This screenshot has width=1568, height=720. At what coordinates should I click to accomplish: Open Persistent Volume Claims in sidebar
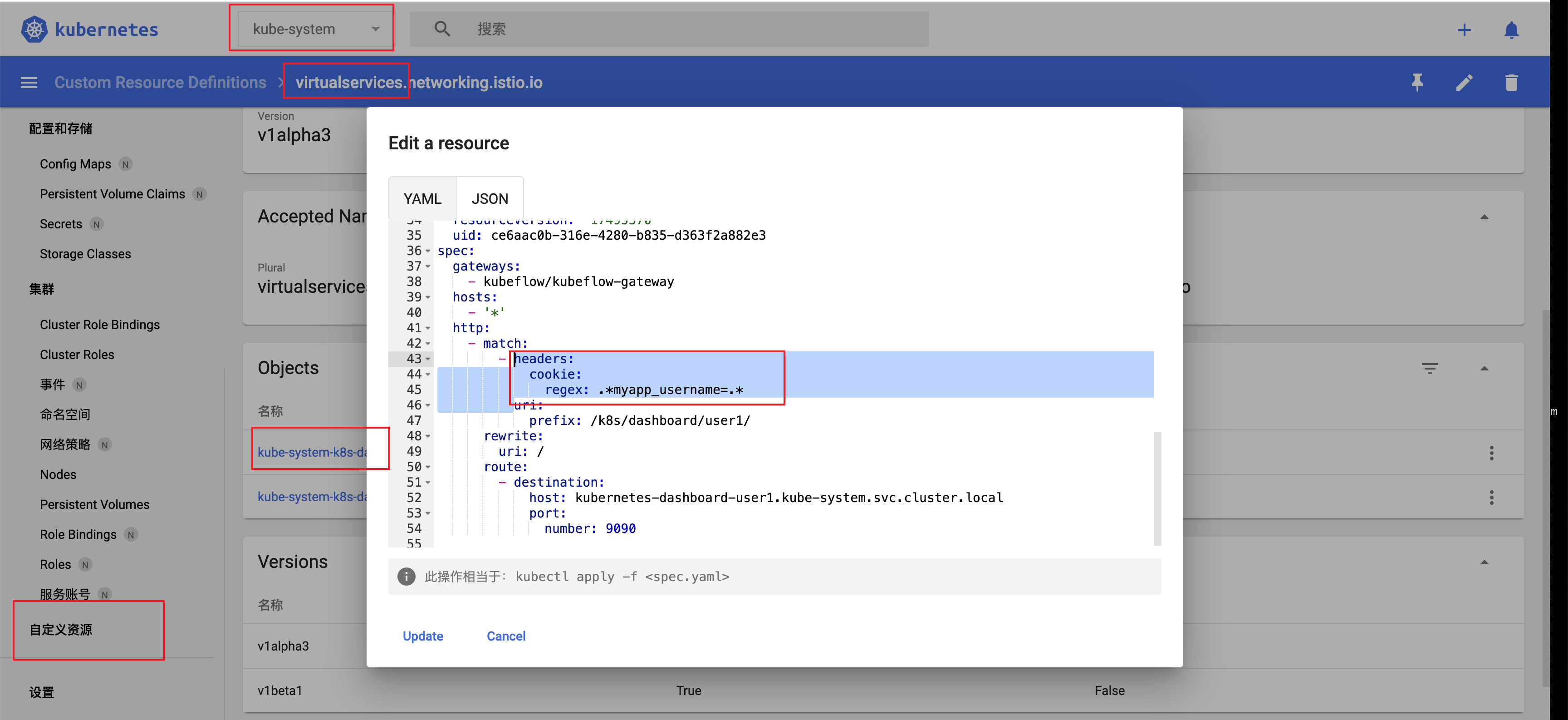pos(113,194)
